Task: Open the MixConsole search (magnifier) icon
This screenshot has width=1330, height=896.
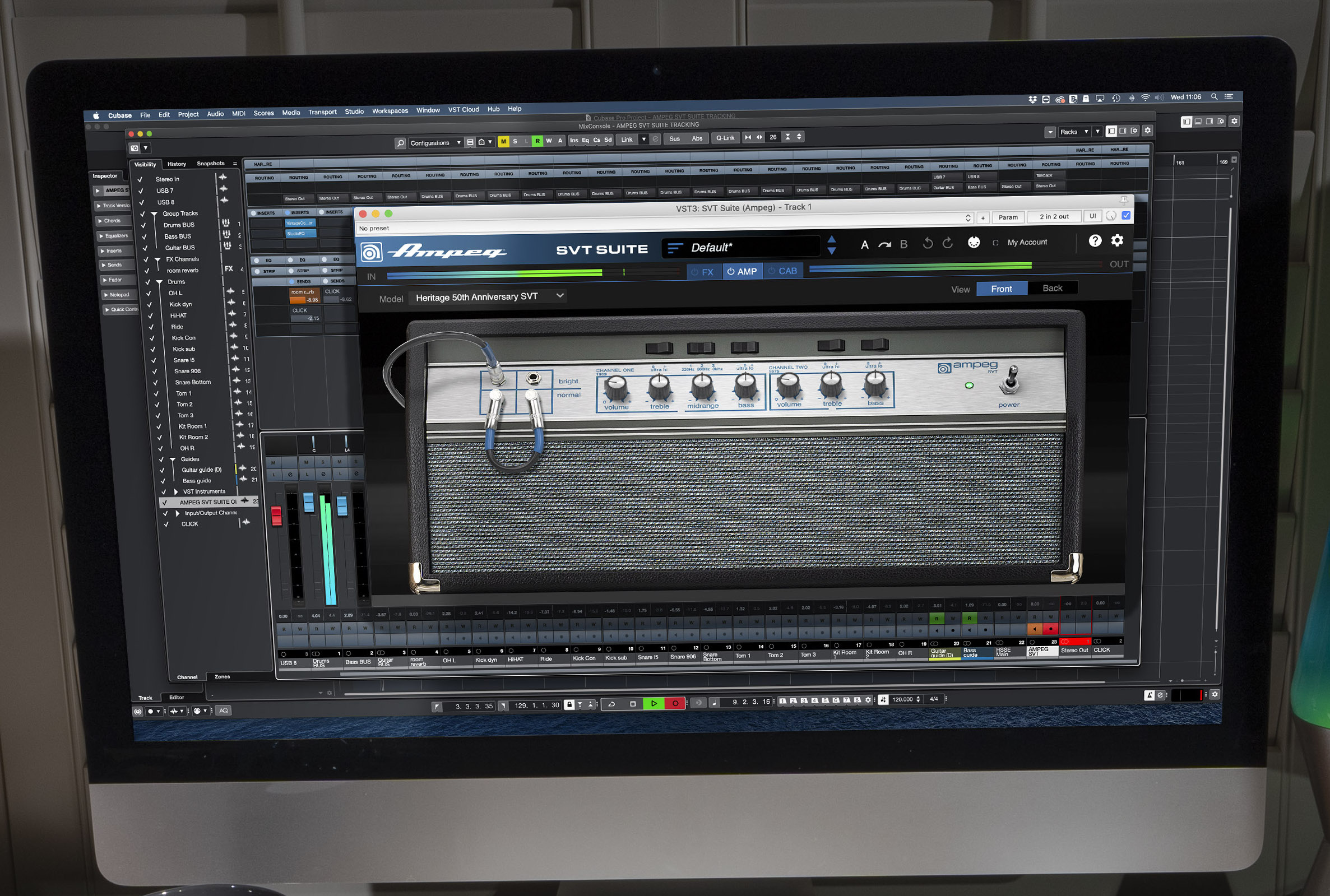Action: click(401, 142)
